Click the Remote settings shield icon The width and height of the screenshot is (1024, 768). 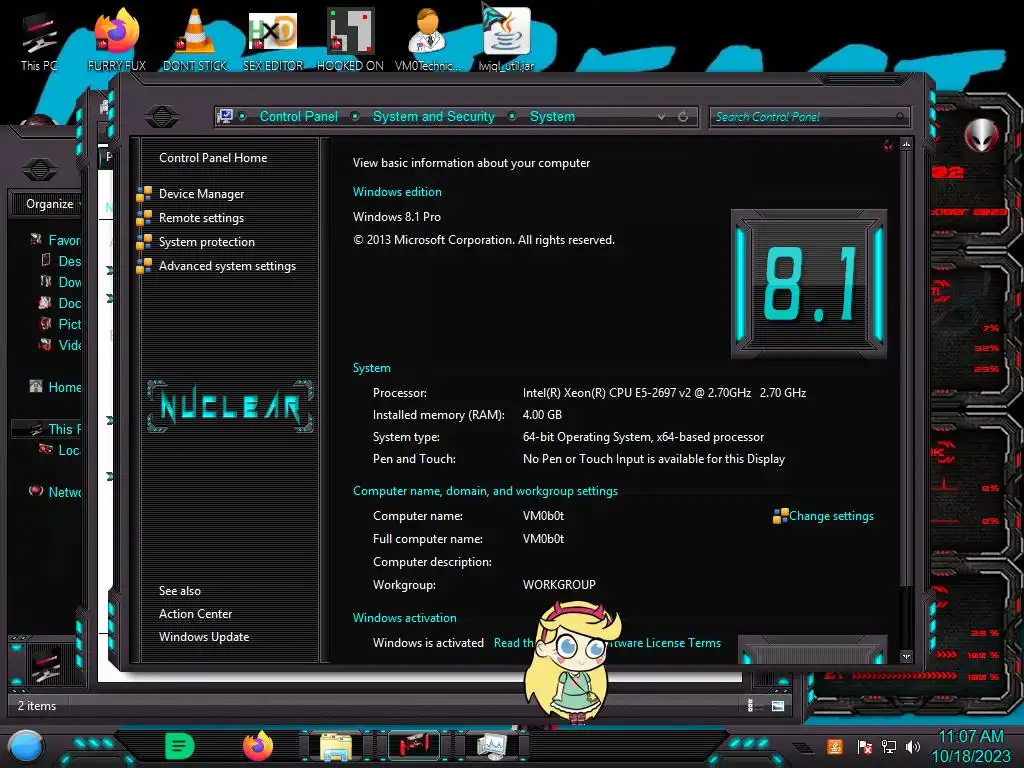pyautogui.click(x=144, y=218)
